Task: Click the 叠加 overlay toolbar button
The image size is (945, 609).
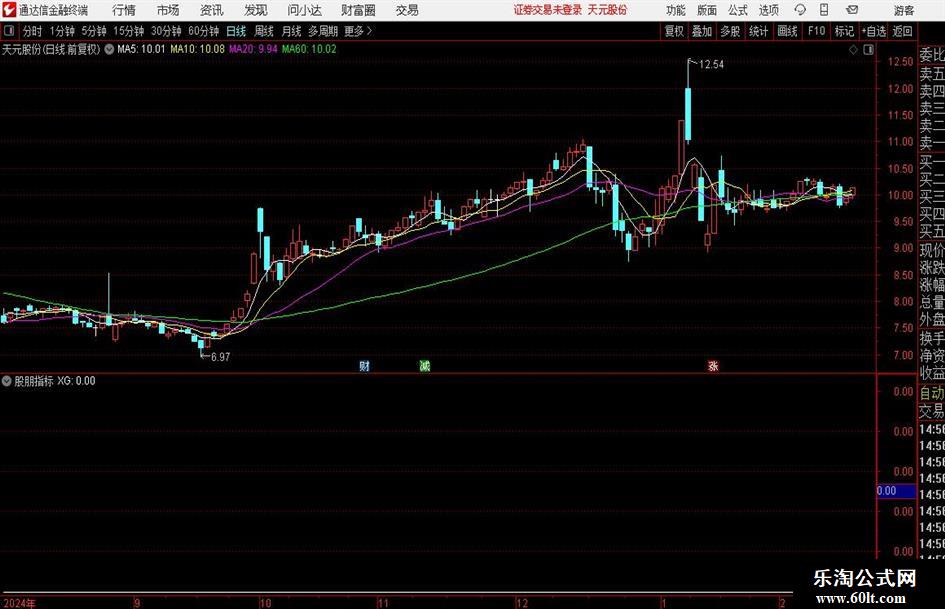Action: tap(702, 31)
